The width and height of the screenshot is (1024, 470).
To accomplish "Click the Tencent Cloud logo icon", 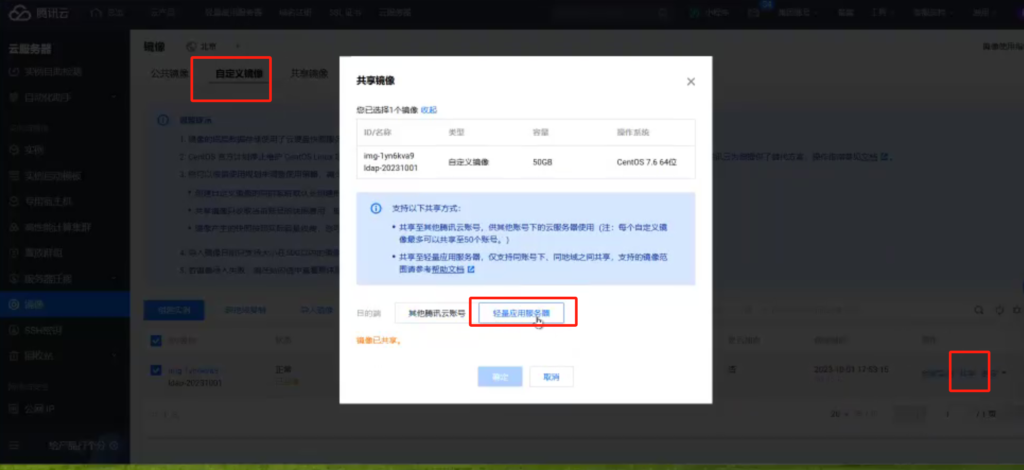I will coord(19,14).
